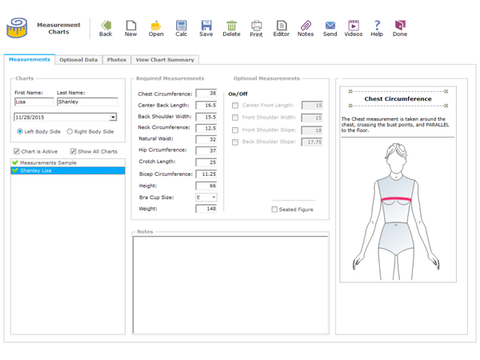Click Crotch Length value field
The height and width of the screenshot is (360, 480).
coord(206,162)
